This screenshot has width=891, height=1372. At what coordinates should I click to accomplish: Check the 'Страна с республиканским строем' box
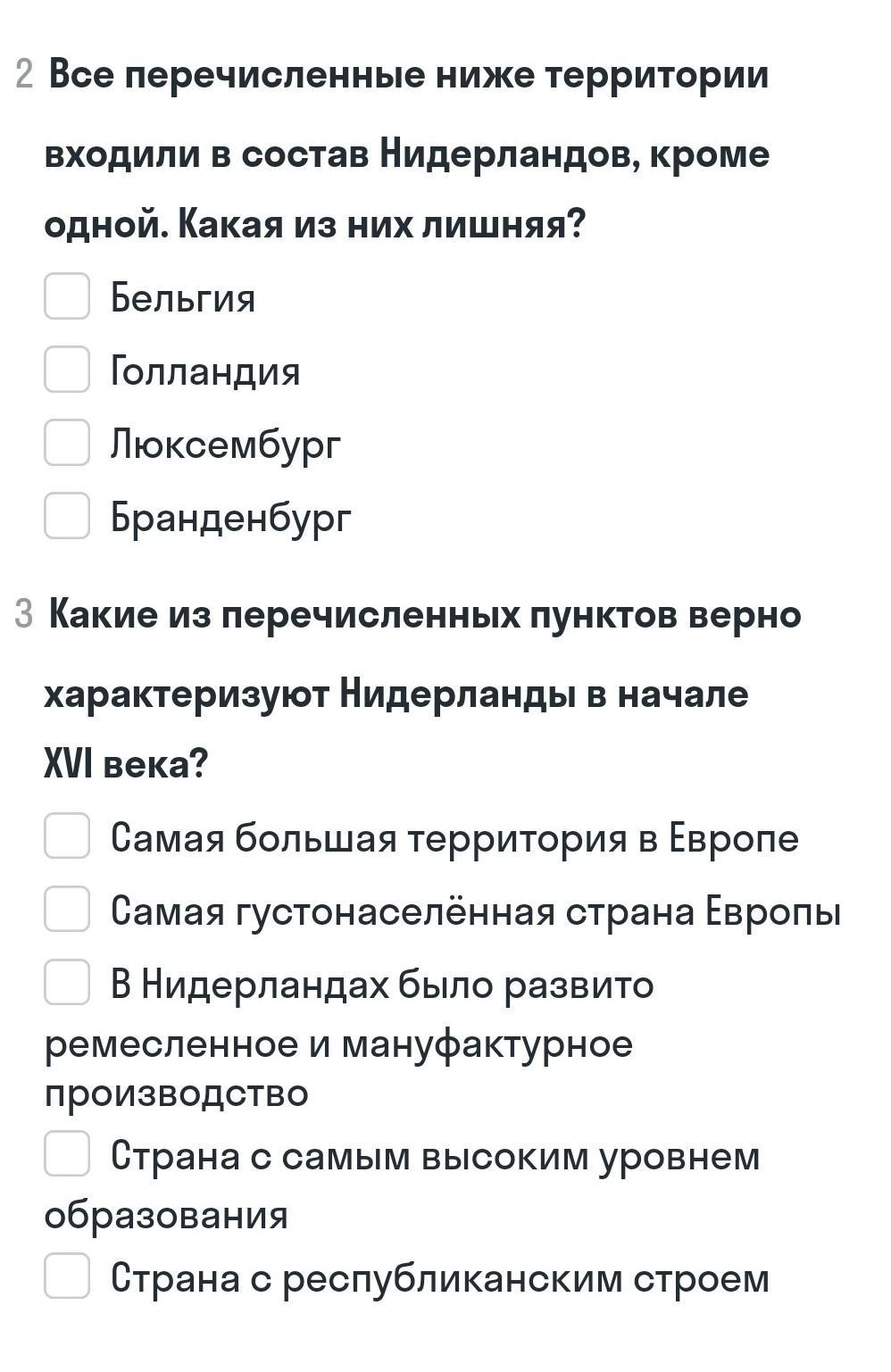pos(67,1276)
